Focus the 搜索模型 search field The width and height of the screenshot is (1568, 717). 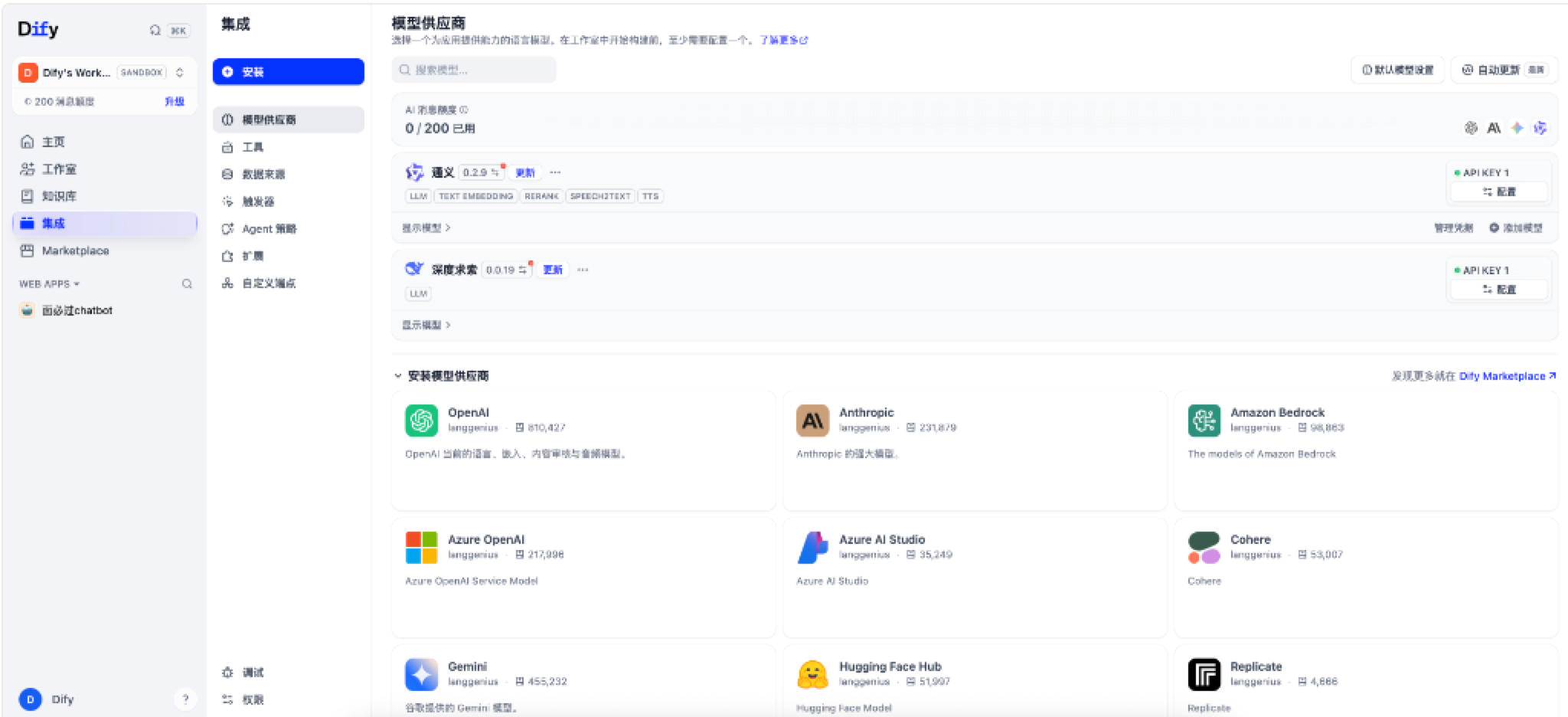[474, 70]
